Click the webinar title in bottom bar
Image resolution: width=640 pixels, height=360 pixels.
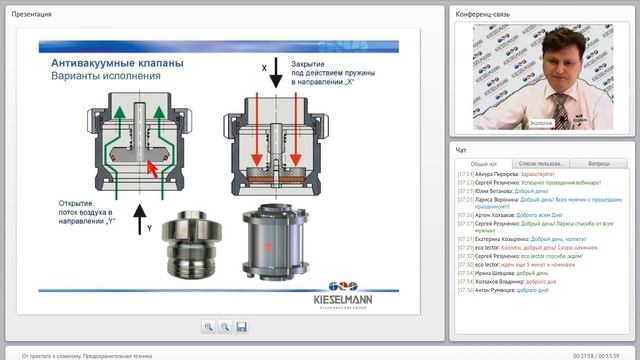pyautogui.click(x=87, y=356)
